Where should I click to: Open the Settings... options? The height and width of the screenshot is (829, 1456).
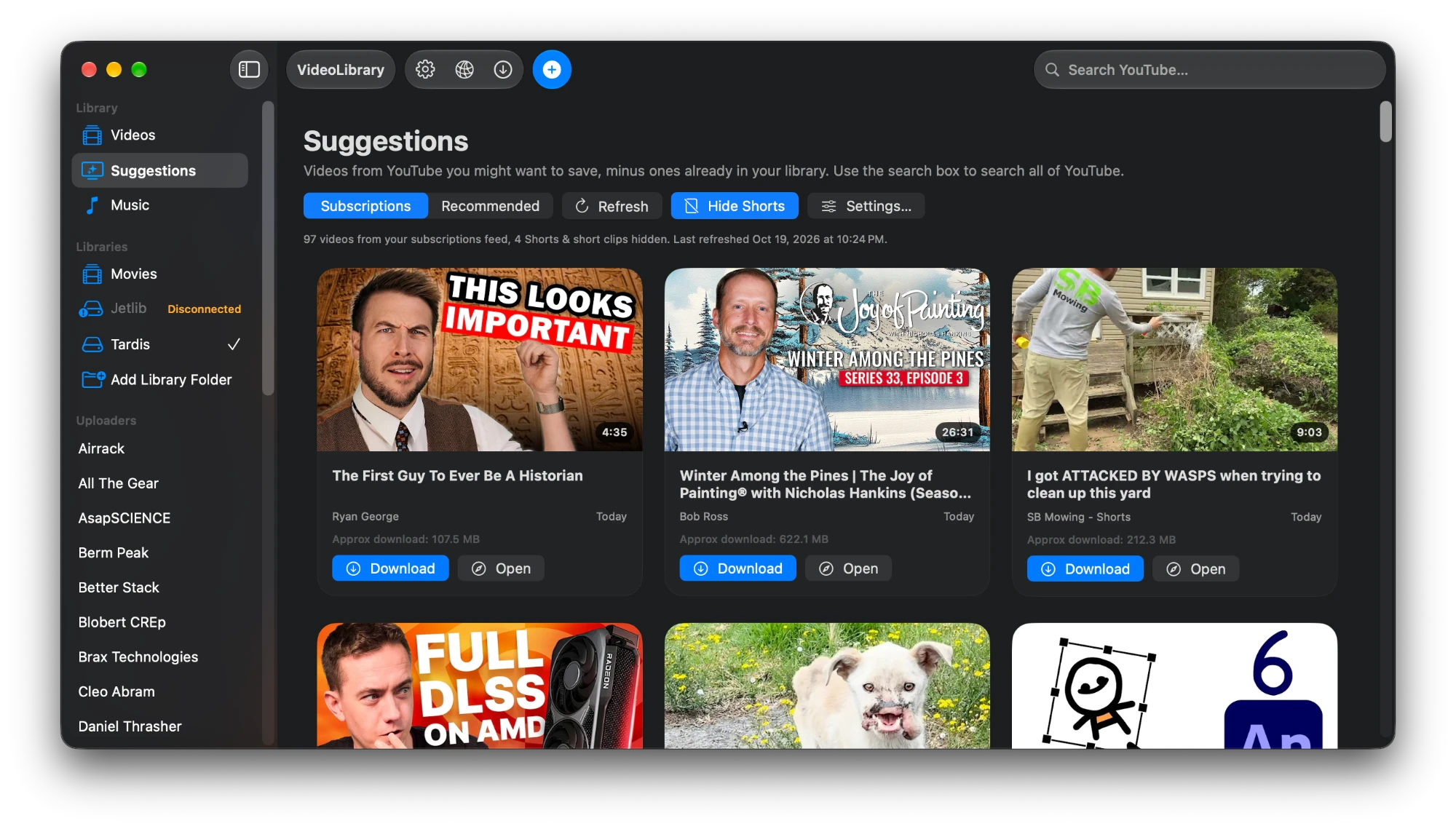866,206
